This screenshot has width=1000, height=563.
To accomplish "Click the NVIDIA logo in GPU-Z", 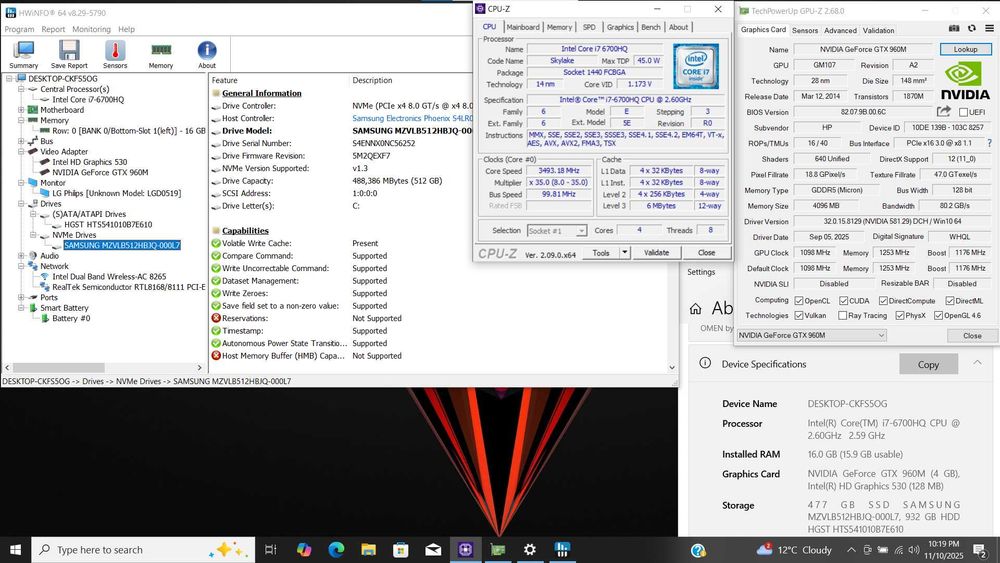I will click(965, 81).
